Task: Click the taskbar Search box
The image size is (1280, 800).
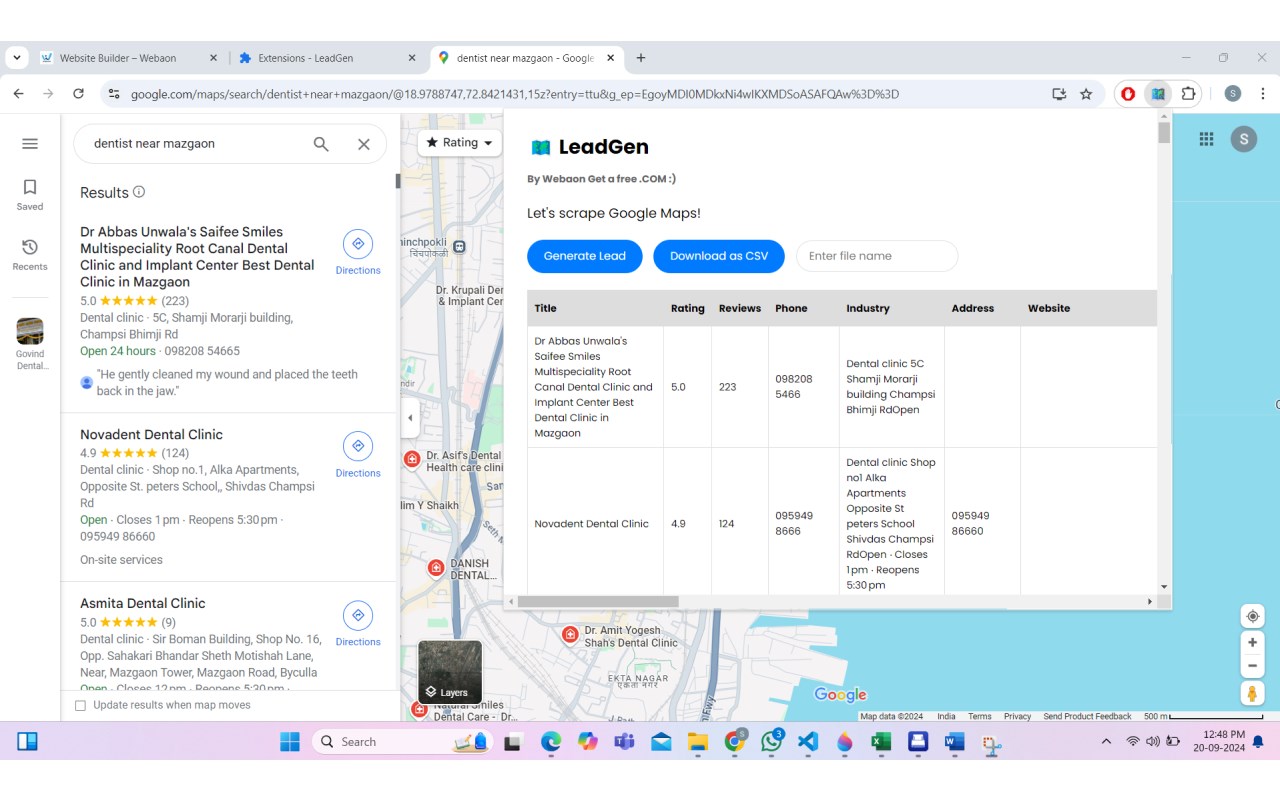Action: pos(404,742)
